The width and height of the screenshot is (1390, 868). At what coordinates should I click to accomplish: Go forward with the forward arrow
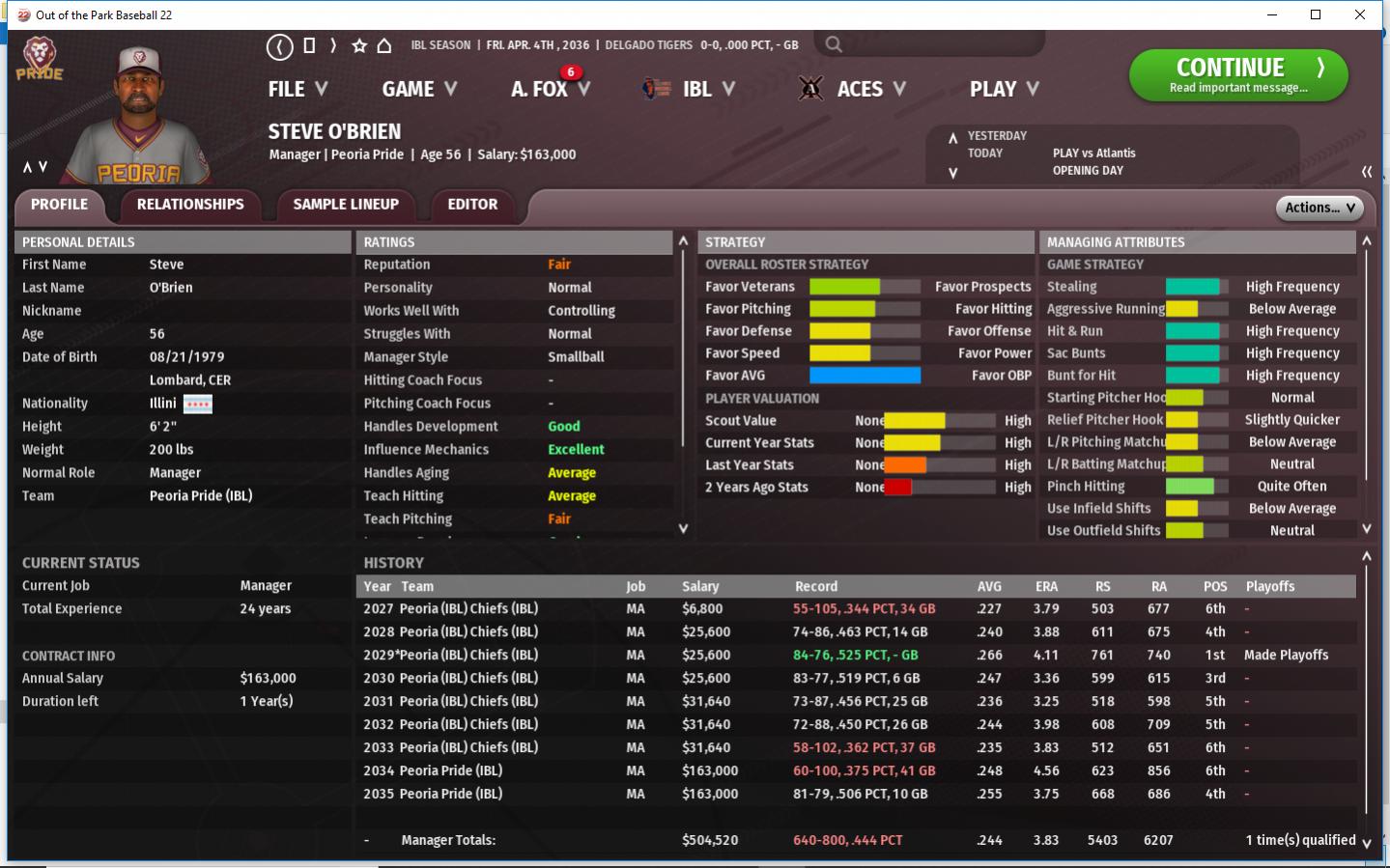[x=333, y=45]
